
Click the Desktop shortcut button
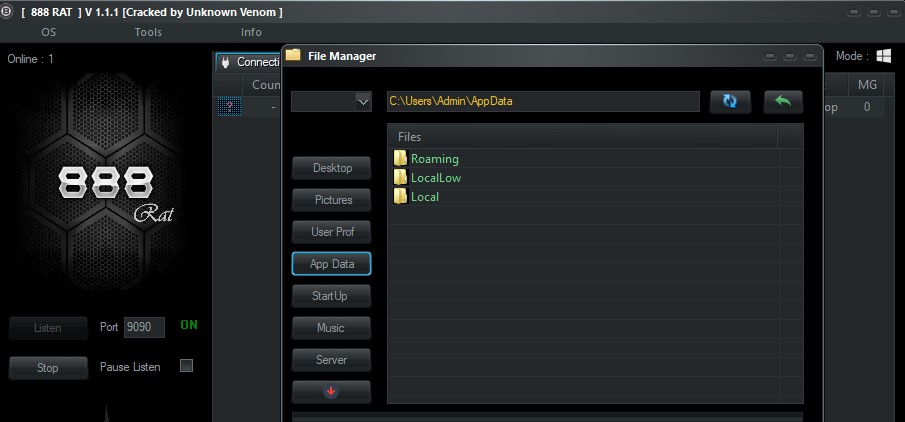331,168
